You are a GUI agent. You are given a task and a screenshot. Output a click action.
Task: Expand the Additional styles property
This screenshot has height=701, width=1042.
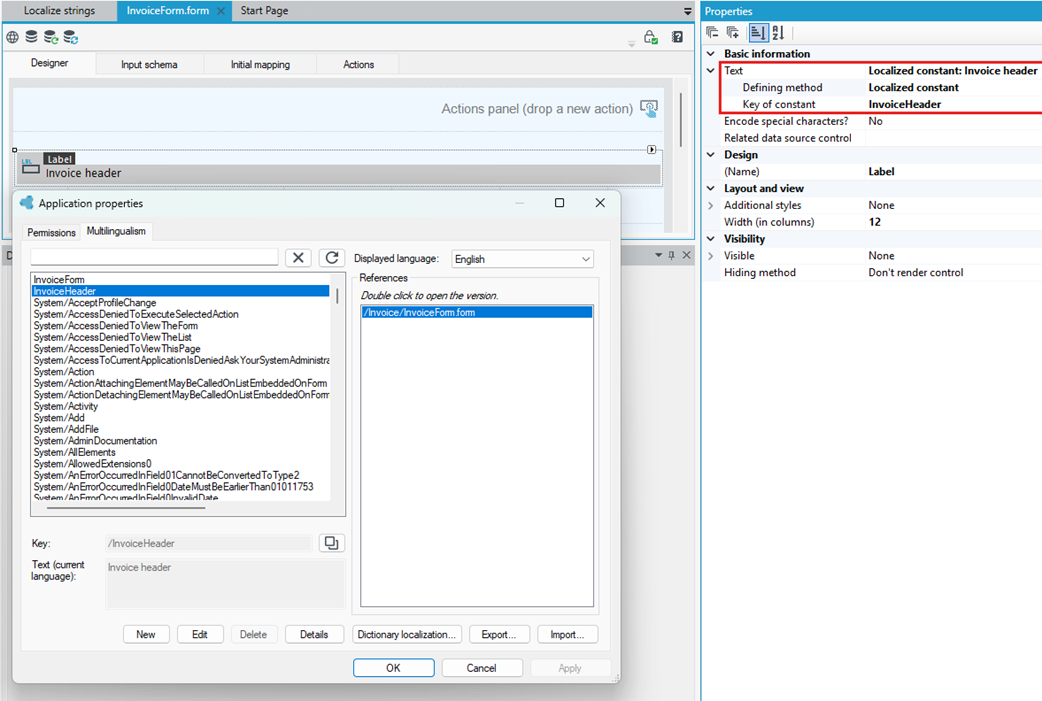coord(711,205)
